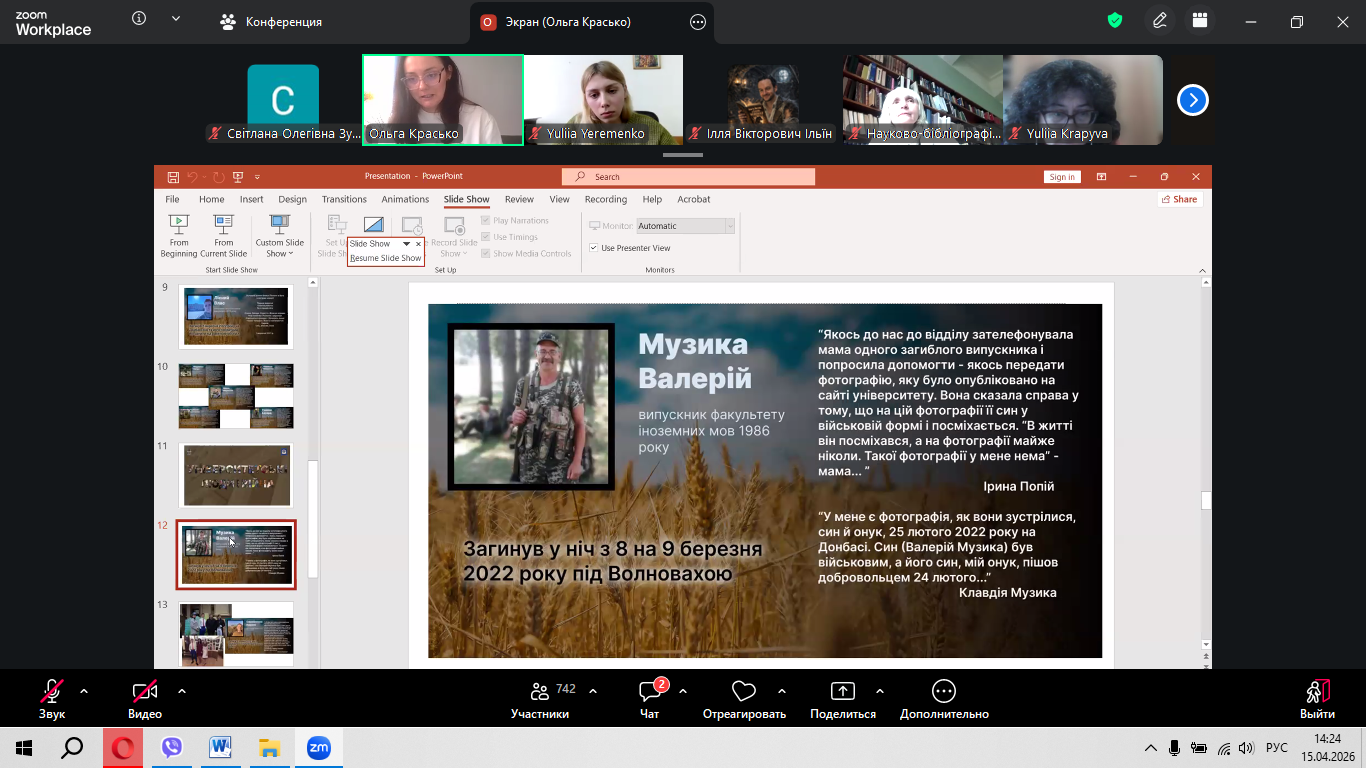The image size is (1366, 768).
Task: Click РУС language indicator in tray
Action: pos(1277,748)
